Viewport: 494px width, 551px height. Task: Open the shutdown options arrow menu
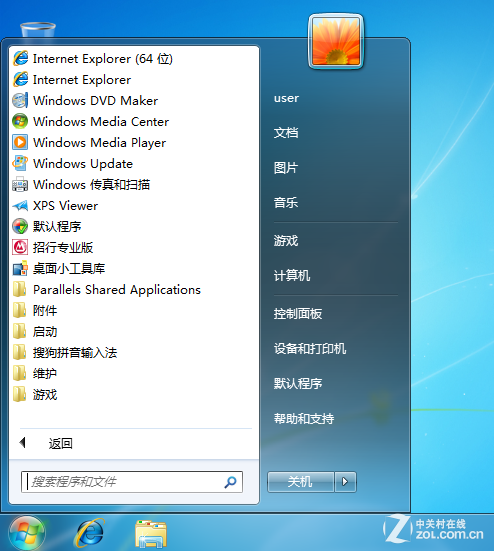(x=345, y=482)
